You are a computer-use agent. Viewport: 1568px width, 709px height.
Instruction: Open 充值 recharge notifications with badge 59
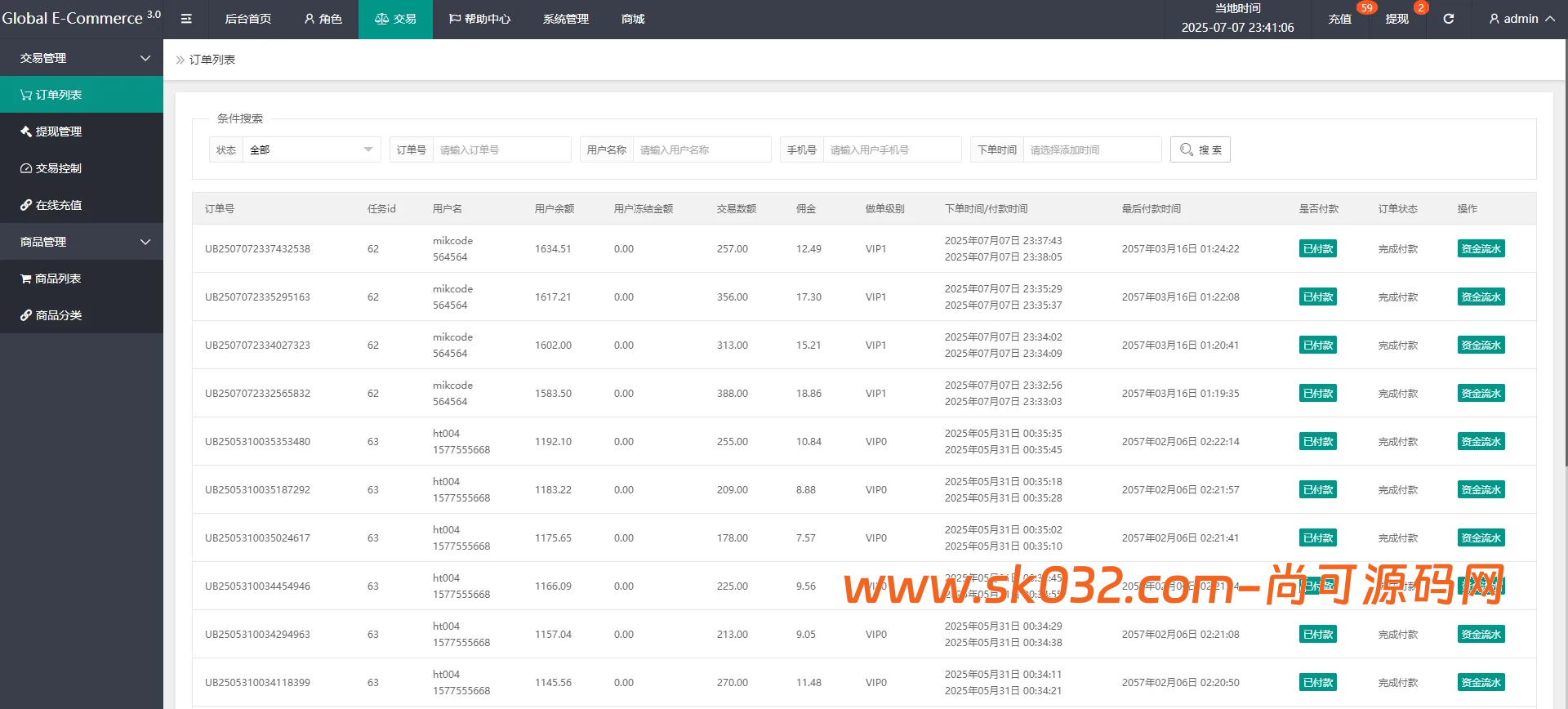click(x=1339, y=19)
